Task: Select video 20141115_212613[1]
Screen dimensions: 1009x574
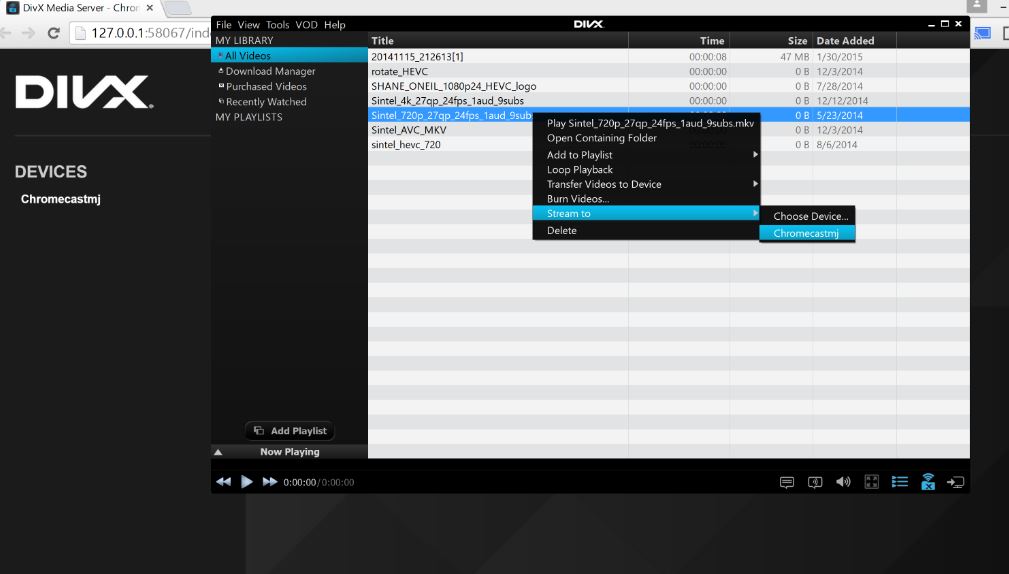Action: [x=669, y=57]
